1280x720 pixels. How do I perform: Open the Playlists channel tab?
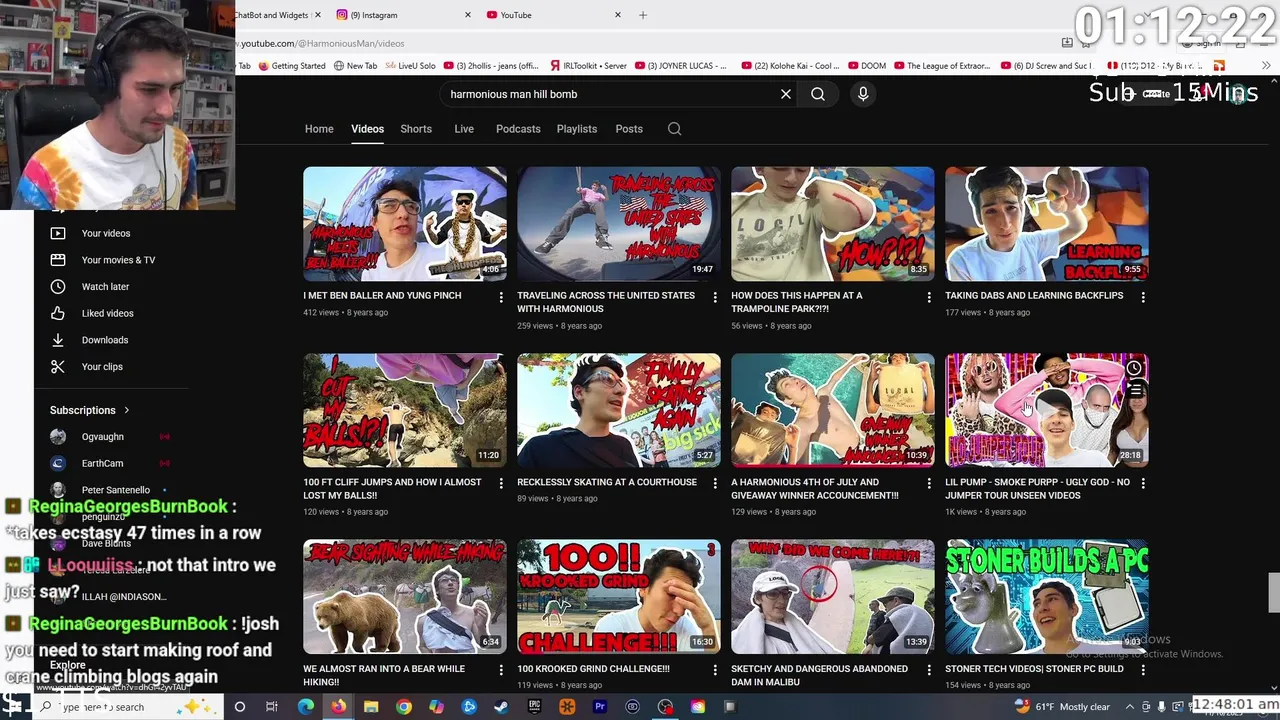(x=577, y=129)
